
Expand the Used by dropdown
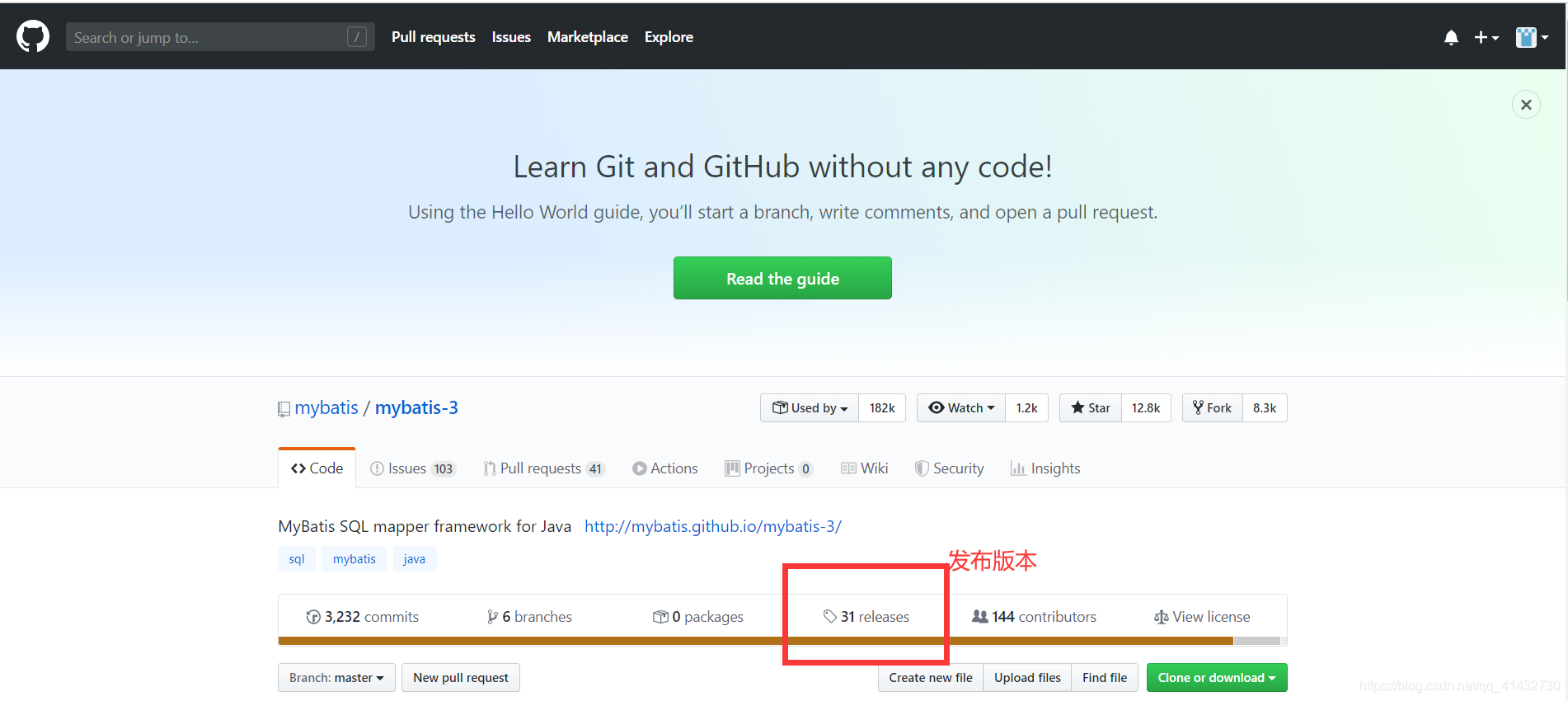click(810, 407)
